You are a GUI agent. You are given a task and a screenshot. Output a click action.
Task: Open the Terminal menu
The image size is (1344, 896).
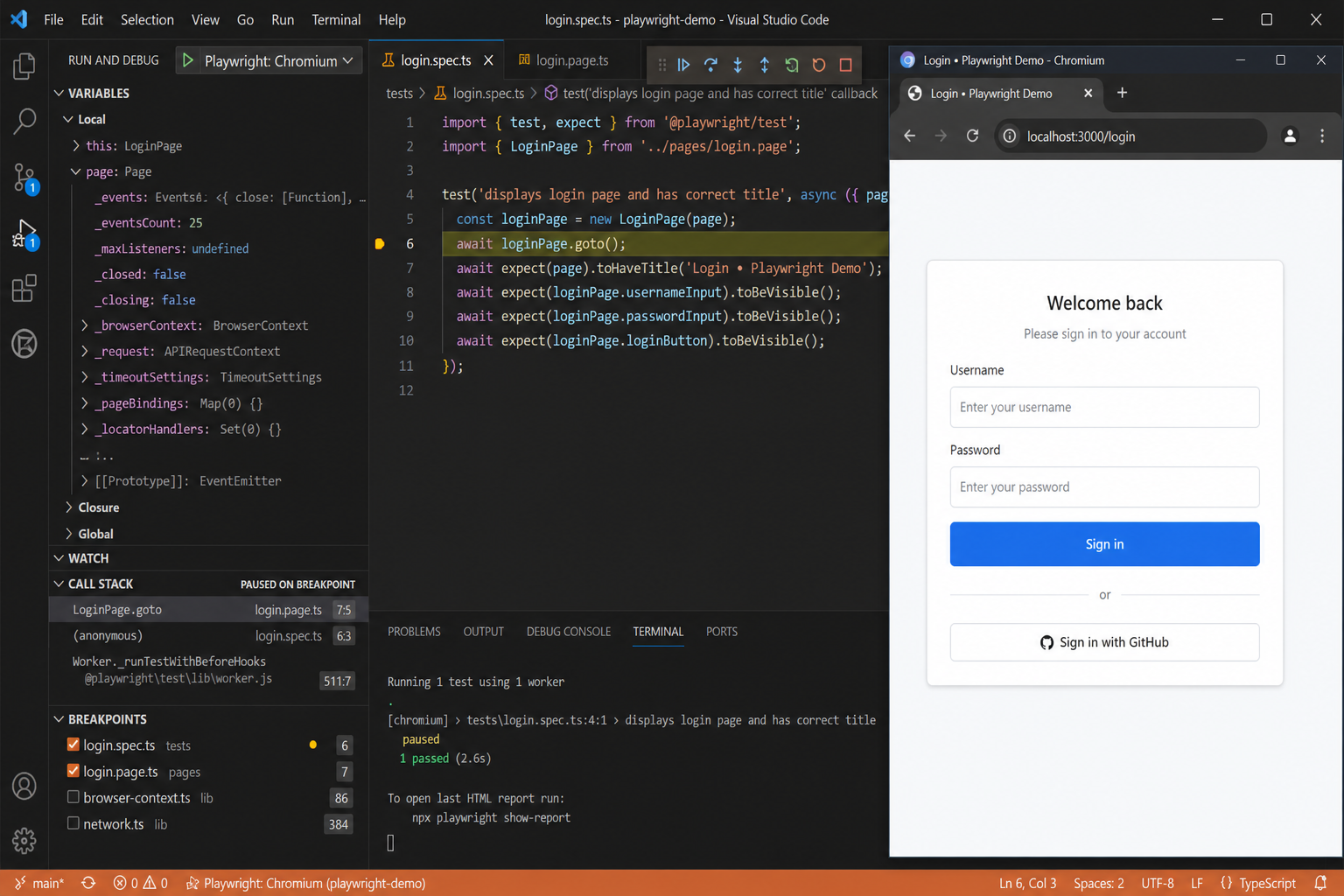click(336, 19)
